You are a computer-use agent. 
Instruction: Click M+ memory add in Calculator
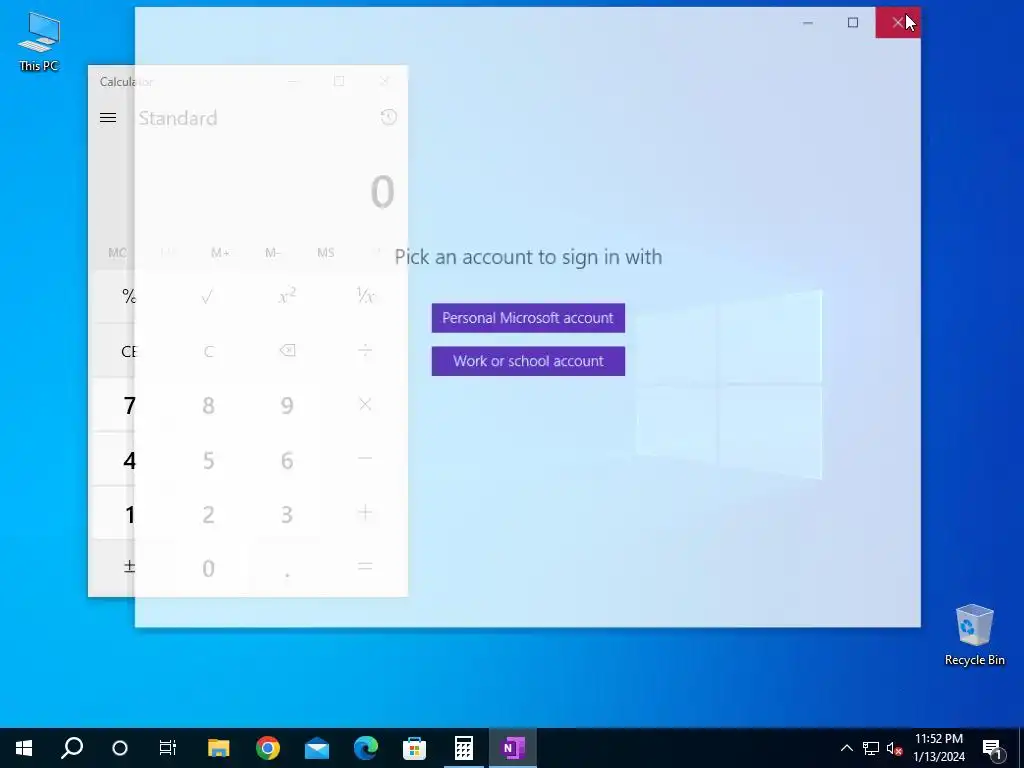click(x=220, y=253)
